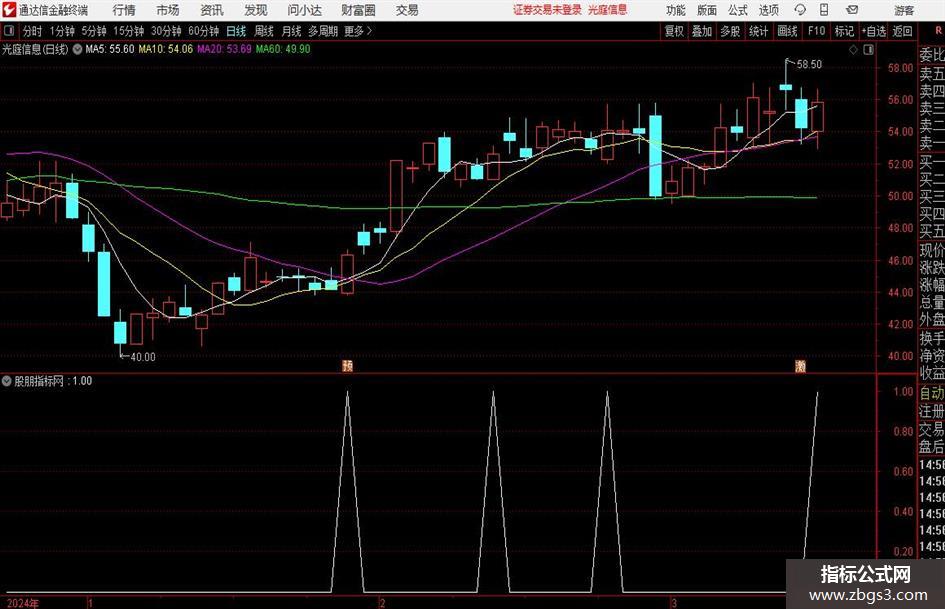Image resolution: width=945 pixels, height=609 pixels.
Task: Open the customer service headset icon
Action: 800,10
